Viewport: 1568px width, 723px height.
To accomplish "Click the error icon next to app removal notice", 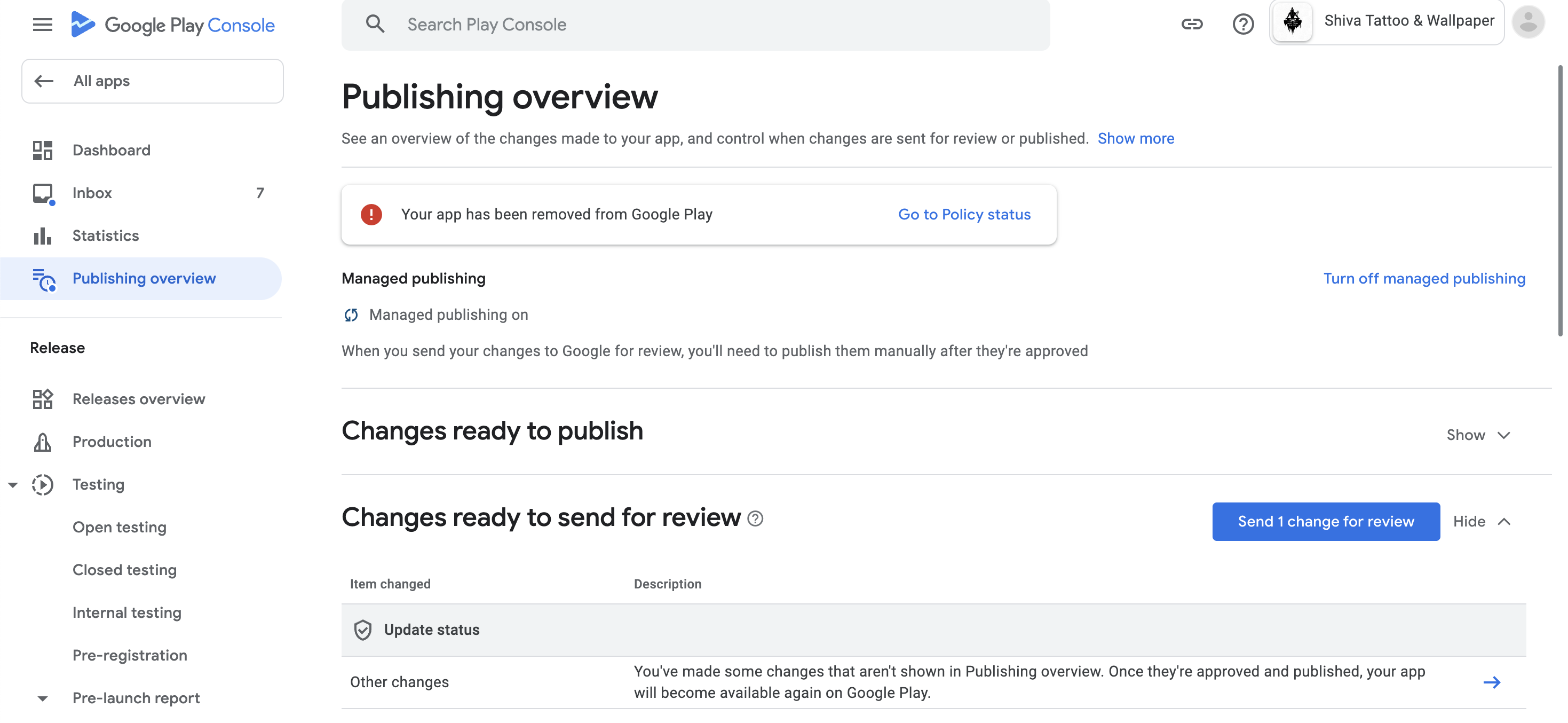I will tap(372, 214).
